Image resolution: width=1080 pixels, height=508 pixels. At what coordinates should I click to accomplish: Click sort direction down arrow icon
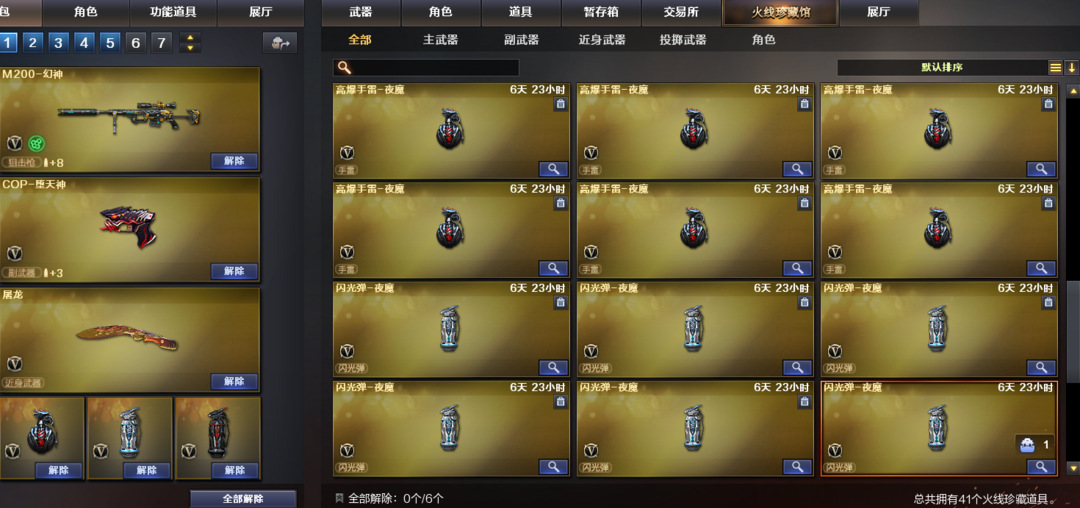[x=1072, y=67]
